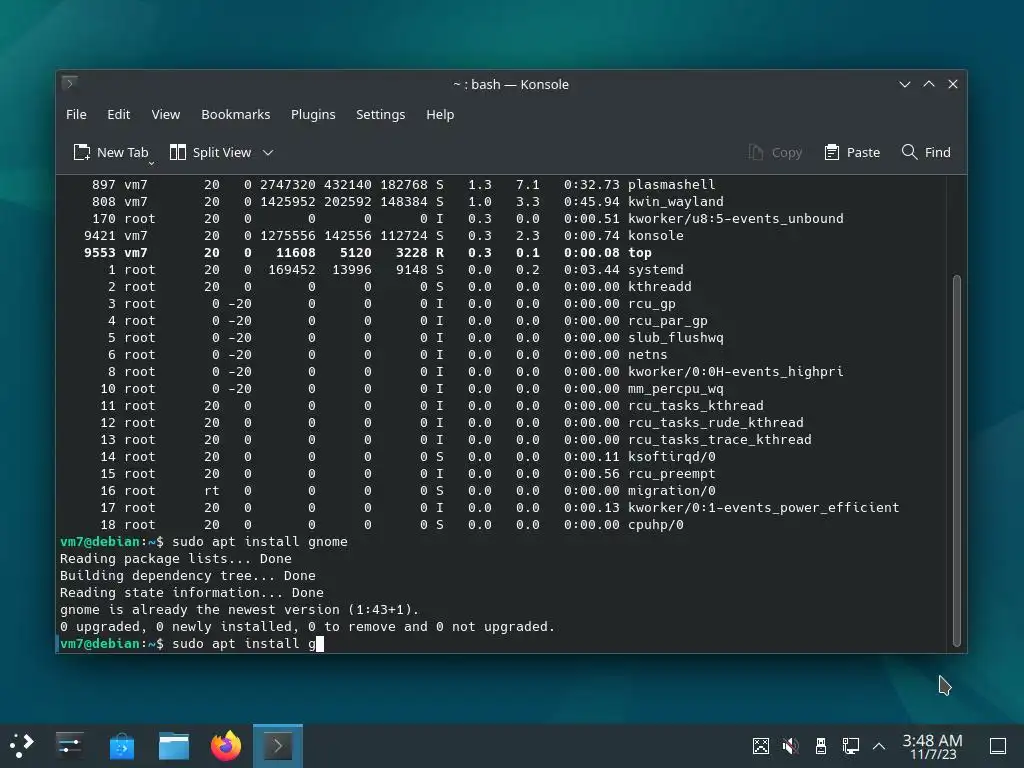Click the Paste toolbar button
Screen dimensions: 1024x768
pos(852,152)
